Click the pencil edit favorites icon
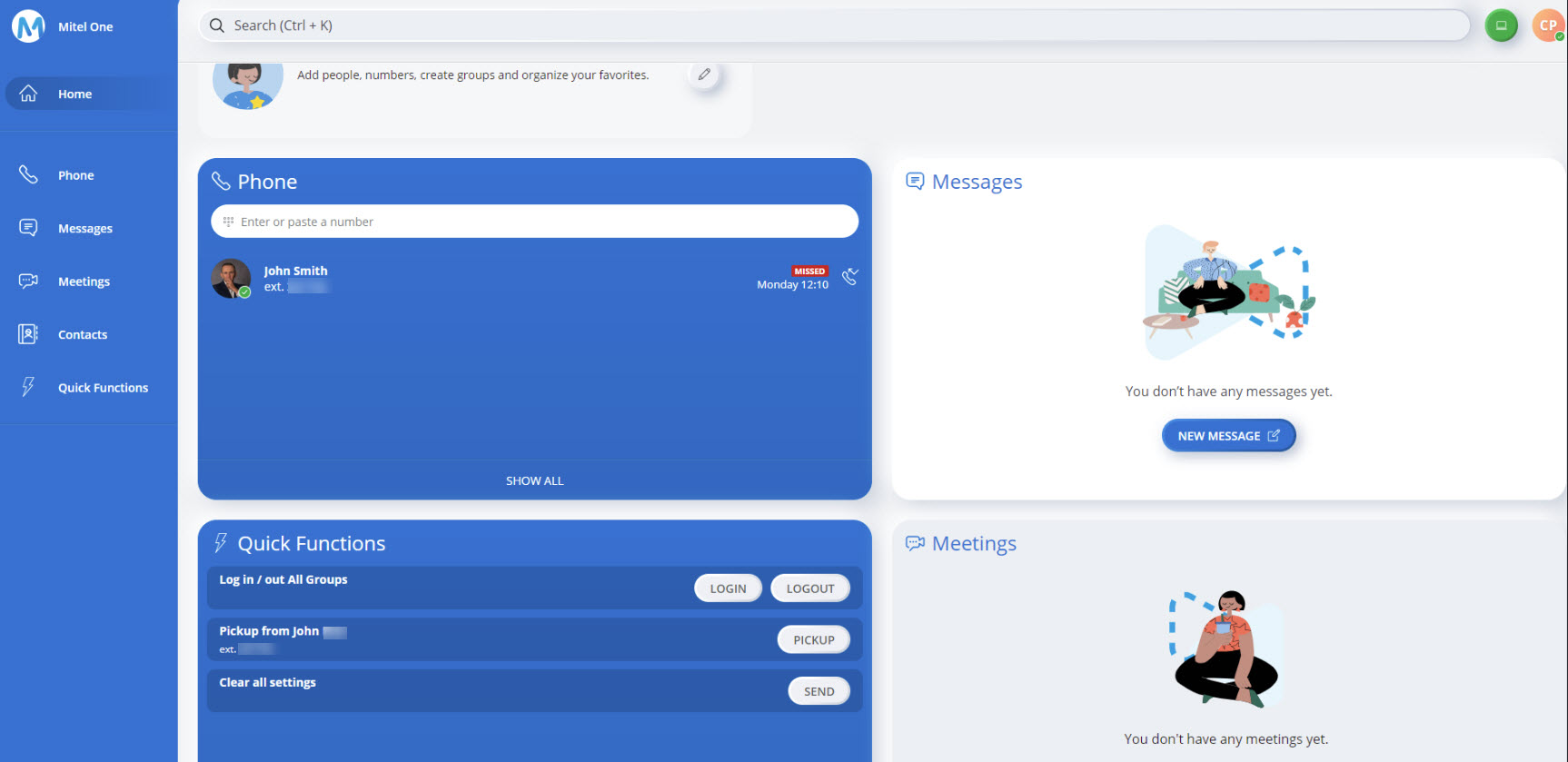The image size is (1568, 762). coord(704,74)
